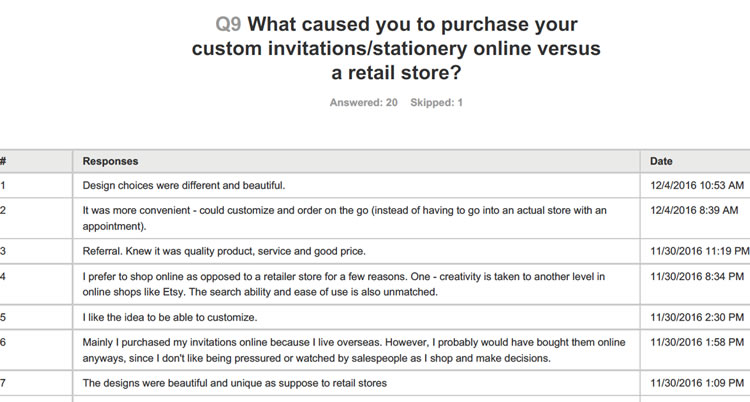
Task: Select the 11/30/2016 2:30 PM date cell
Action: (x=697, y=317)
